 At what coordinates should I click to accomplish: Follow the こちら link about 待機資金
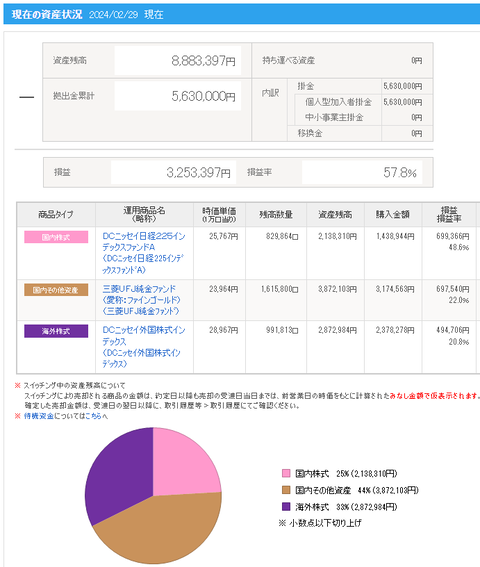point(93,416)
